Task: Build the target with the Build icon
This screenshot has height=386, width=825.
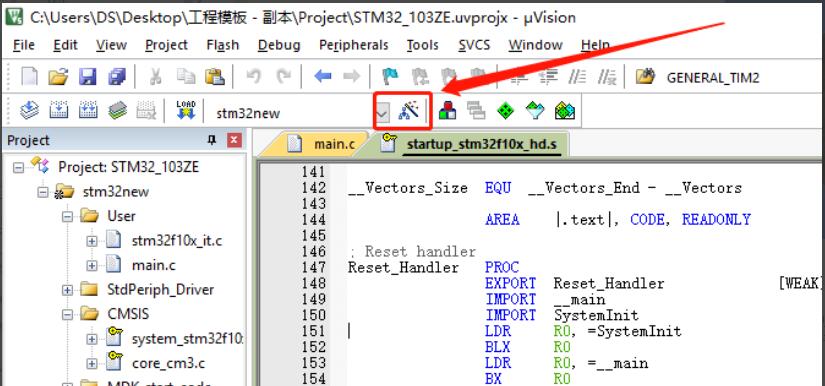Action: point(59,110)
